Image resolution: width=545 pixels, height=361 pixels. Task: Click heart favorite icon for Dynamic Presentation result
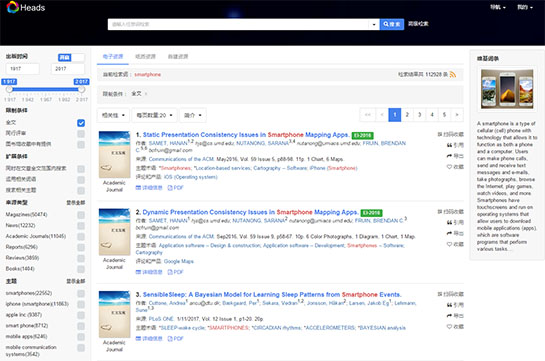(449, 244)
